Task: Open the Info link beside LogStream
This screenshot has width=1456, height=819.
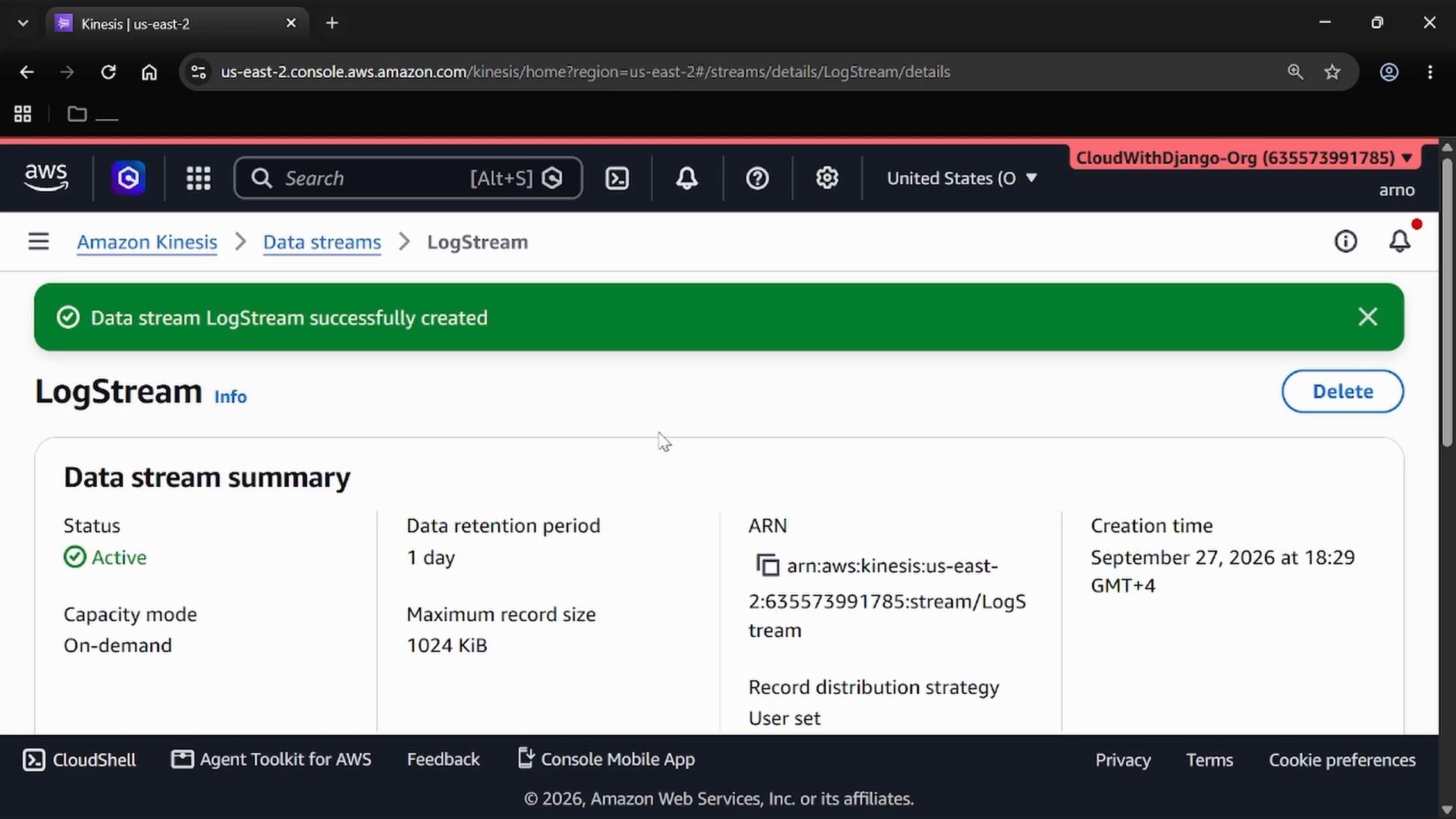Action: tap(231, 397)
